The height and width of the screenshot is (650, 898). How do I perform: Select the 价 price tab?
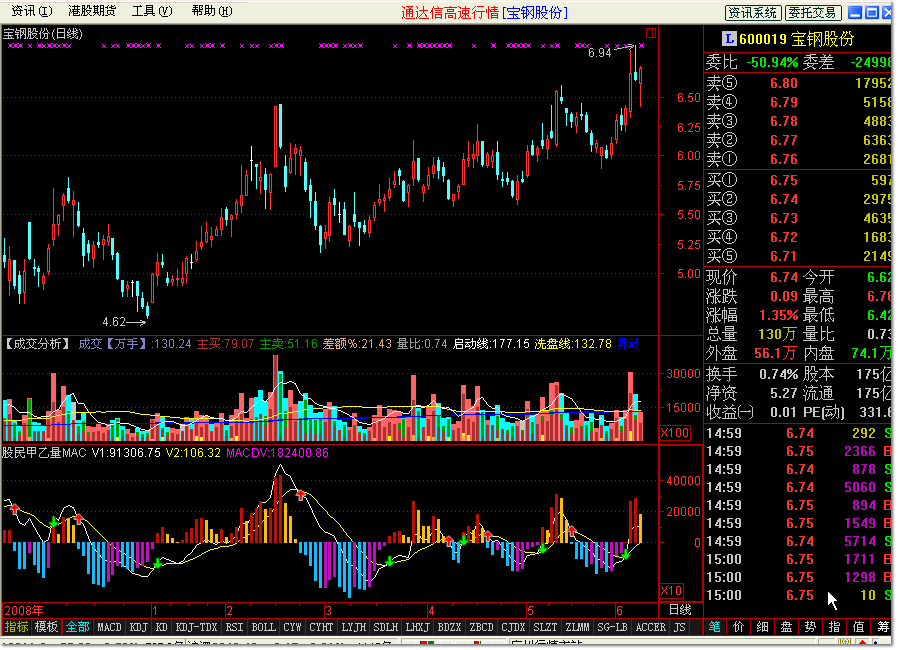coord(739,627)
